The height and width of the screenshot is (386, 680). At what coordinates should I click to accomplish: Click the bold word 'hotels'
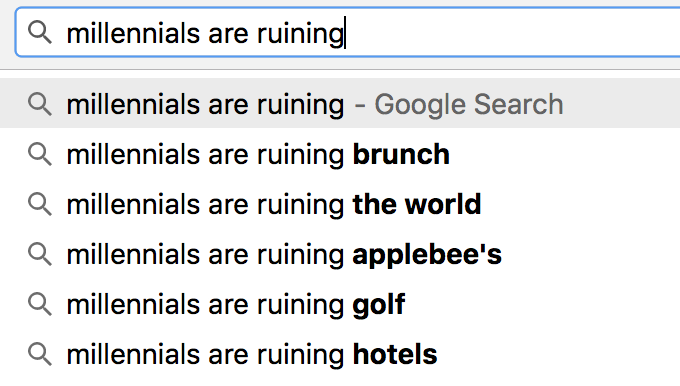click(395, 354)
